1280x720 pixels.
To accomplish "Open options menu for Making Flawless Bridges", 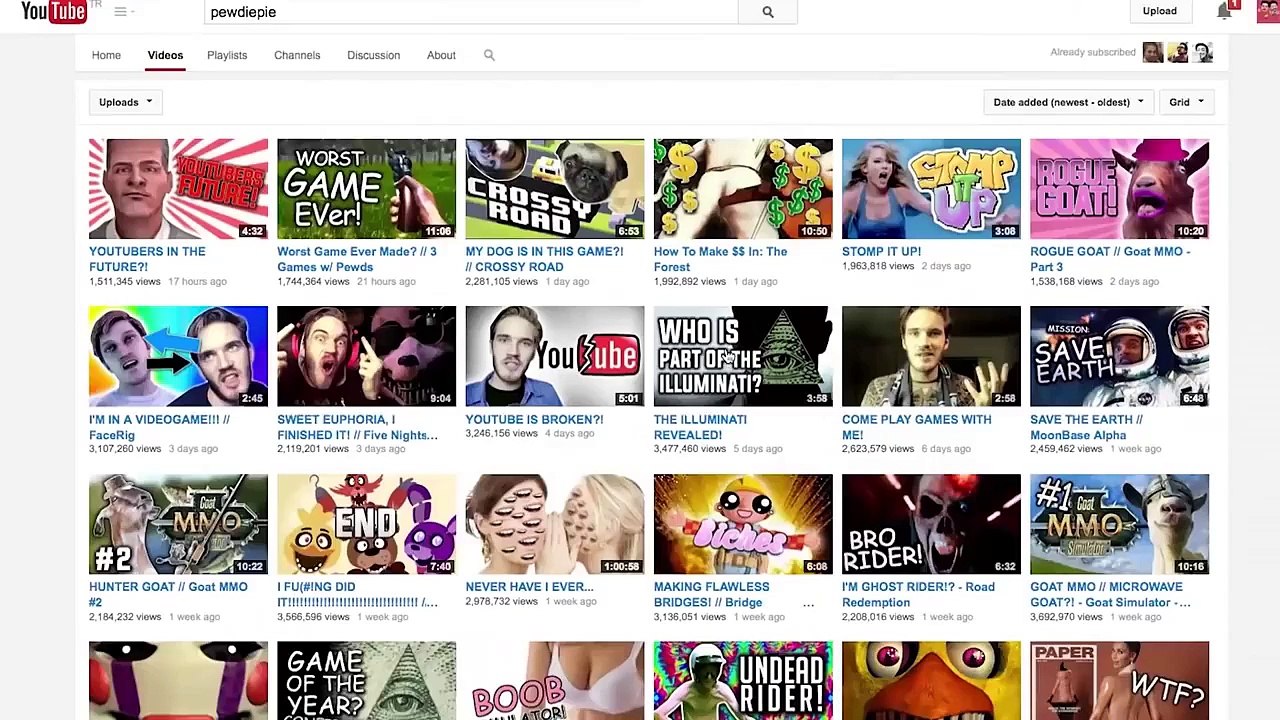I will [x=808, y=603].
